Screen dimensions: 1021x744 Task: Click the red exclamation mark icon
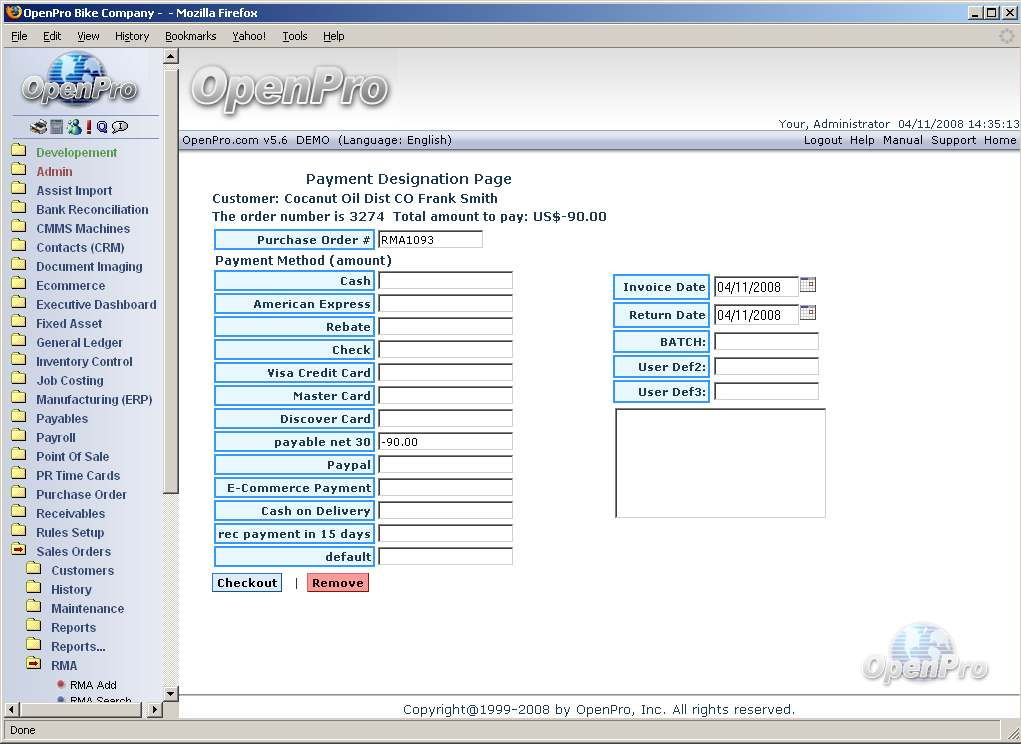[x=89, y=127]
